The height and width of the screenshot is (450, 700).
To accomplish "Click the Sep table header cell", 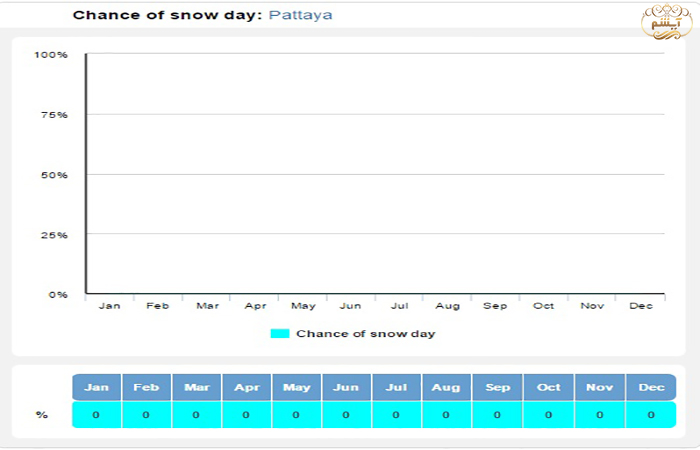I will pos(497,387).
